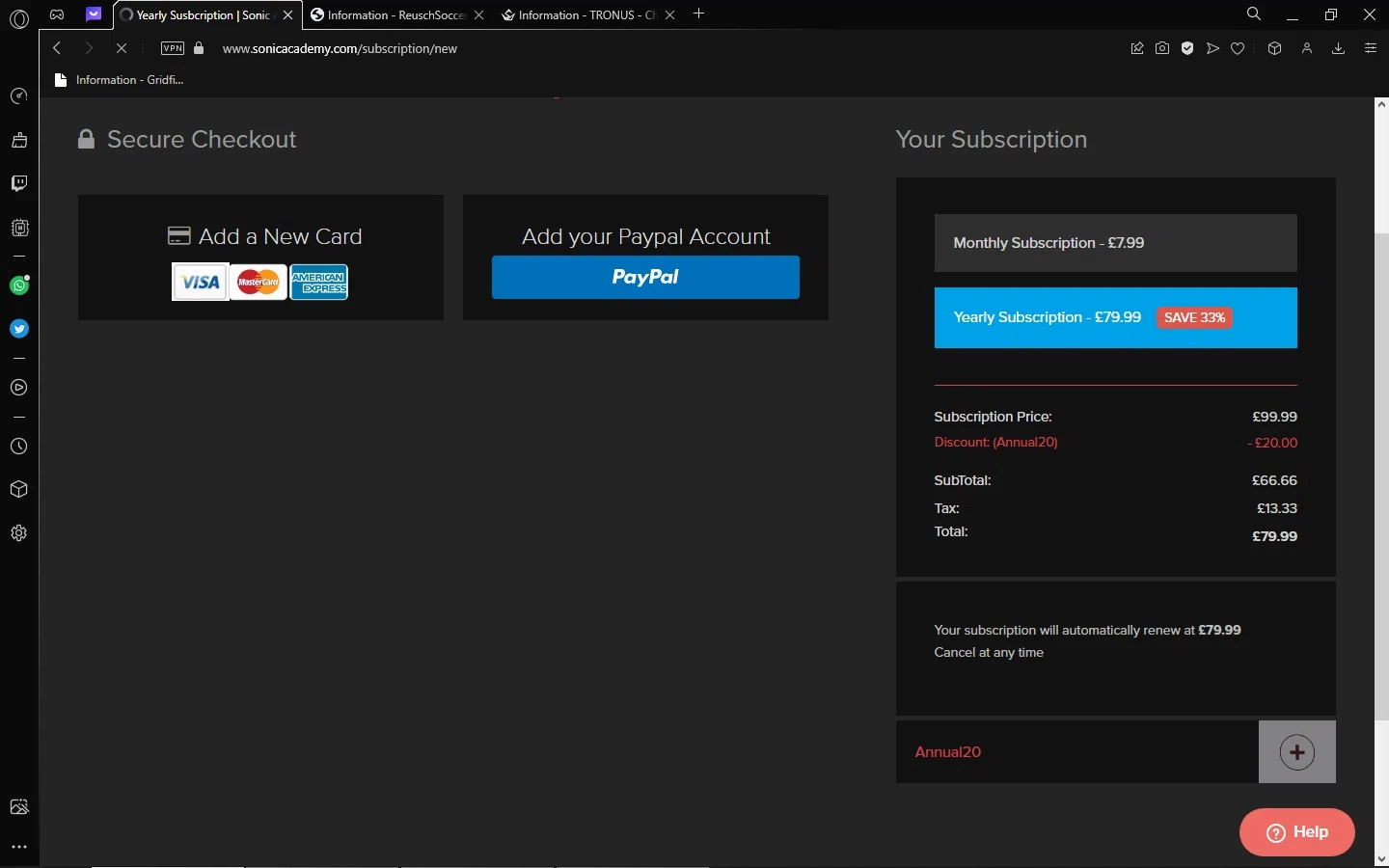Click 'Cancel at any time' text
Screen dimensions: 1389x868
[x=989, y=653]
